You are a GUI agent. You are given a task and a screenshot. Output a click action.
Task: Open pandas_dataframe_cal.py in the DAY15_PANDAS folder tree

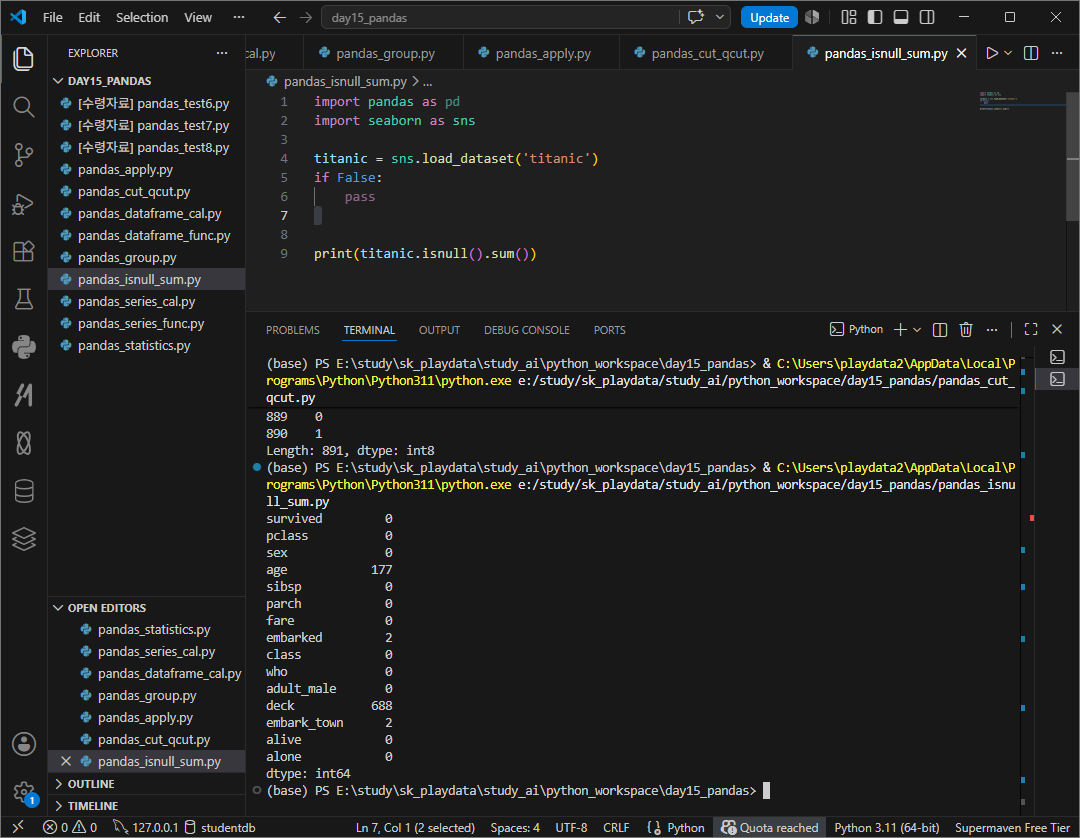coord(149,213)
